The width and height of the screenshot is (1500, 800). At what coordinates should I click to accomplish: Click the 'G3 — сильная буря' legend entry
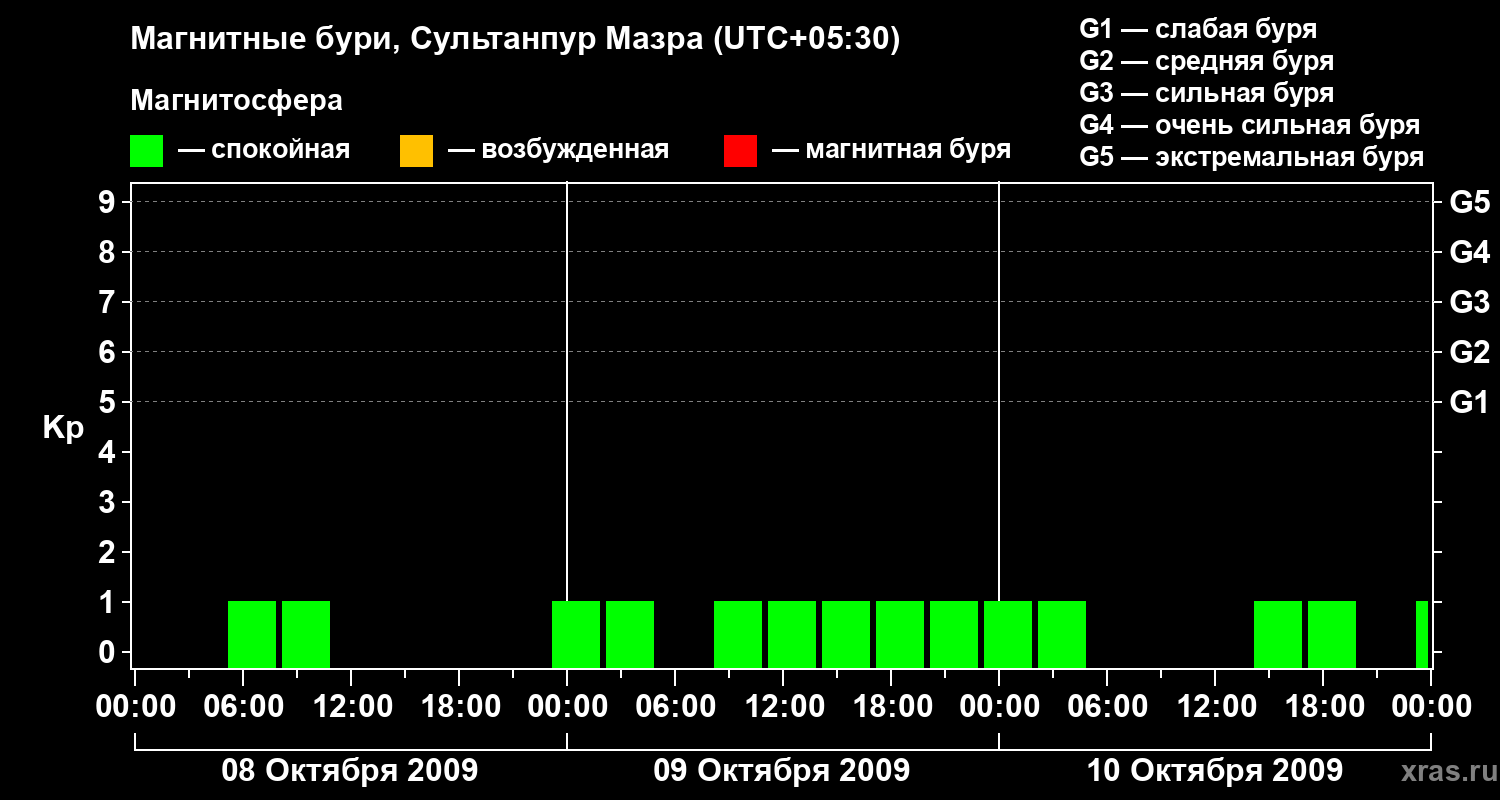pos(1206,93)
